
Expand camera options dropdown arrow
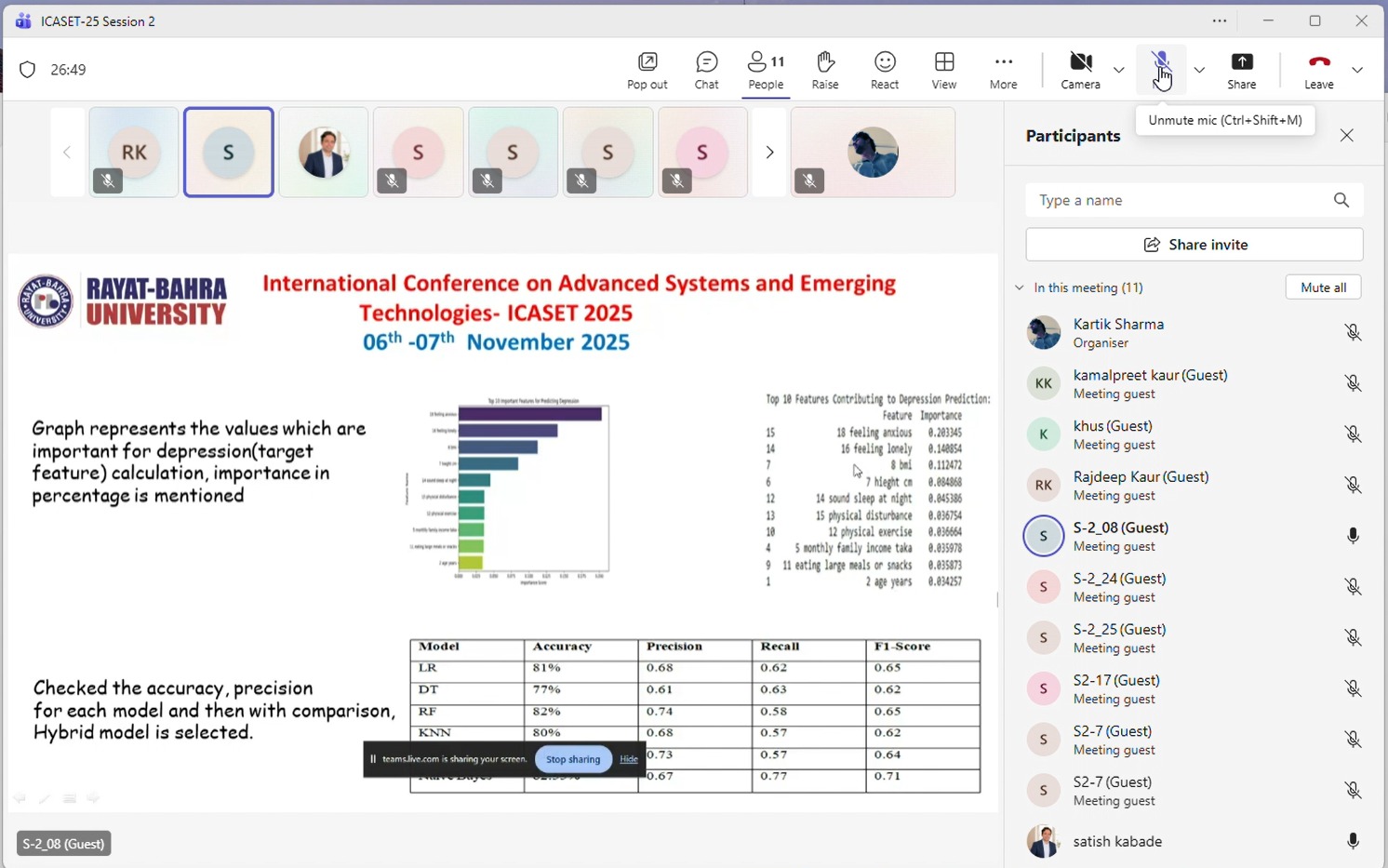pyautogui.click(x=1119, y=70)
